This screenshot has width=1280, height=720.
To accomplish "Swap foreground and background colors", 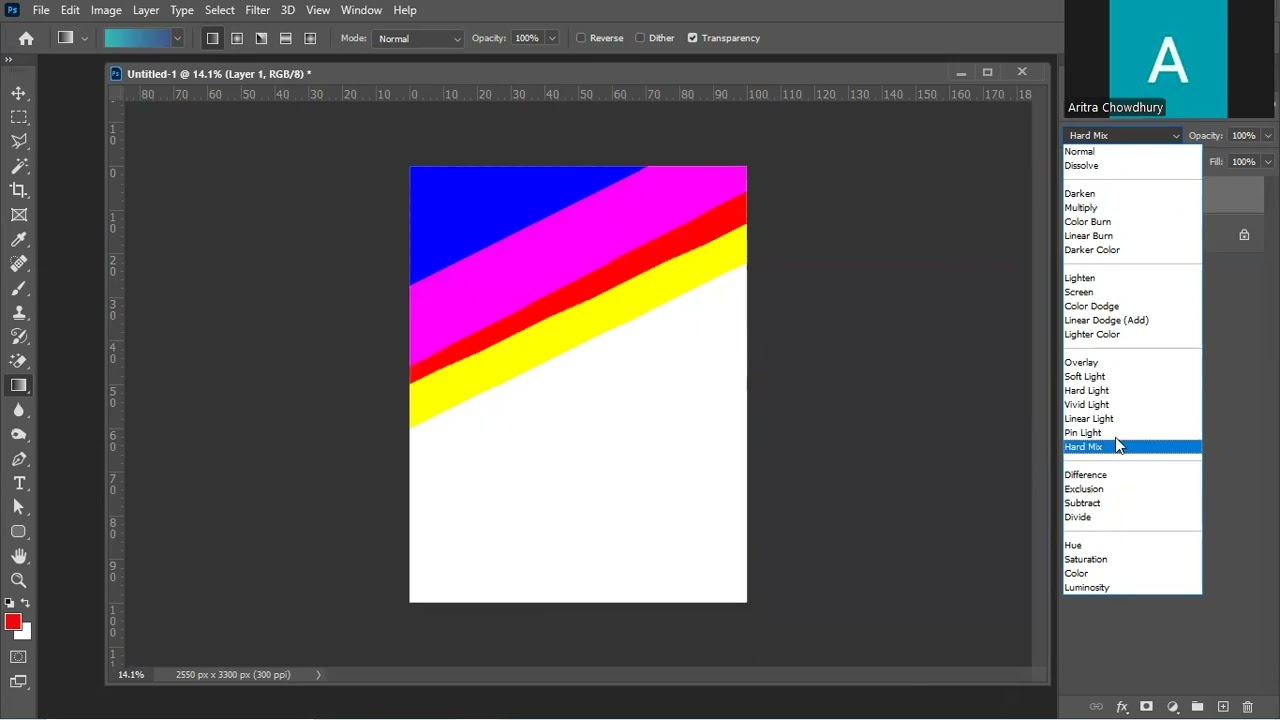I will point(26,603).
